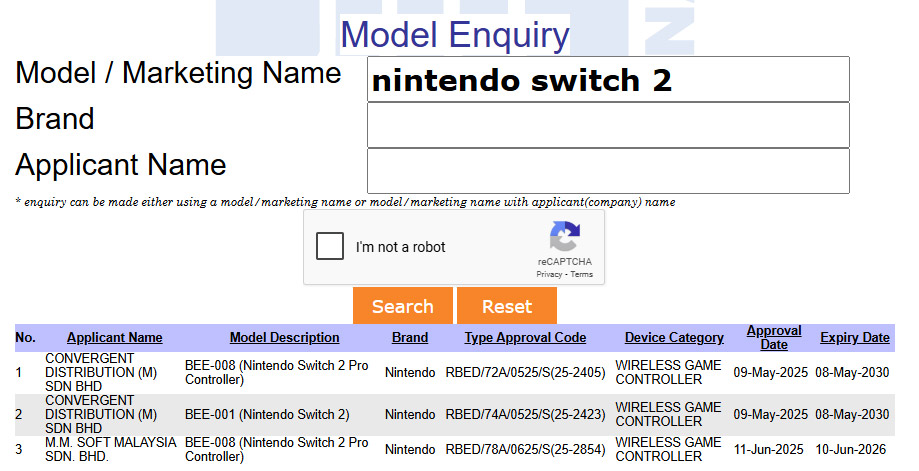Click the orange Search button
Screen dimensions: 919x471
(403, 306)
